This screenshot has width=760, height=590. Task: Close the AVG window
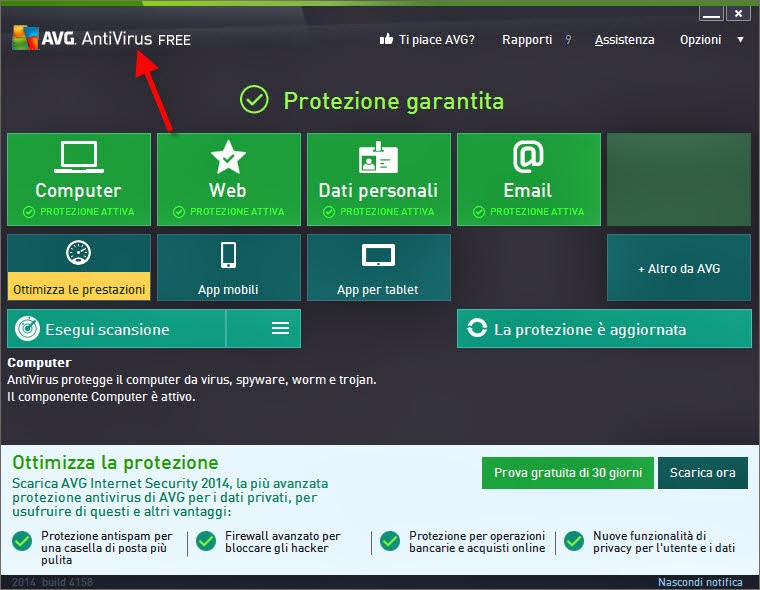coord(738,14)
